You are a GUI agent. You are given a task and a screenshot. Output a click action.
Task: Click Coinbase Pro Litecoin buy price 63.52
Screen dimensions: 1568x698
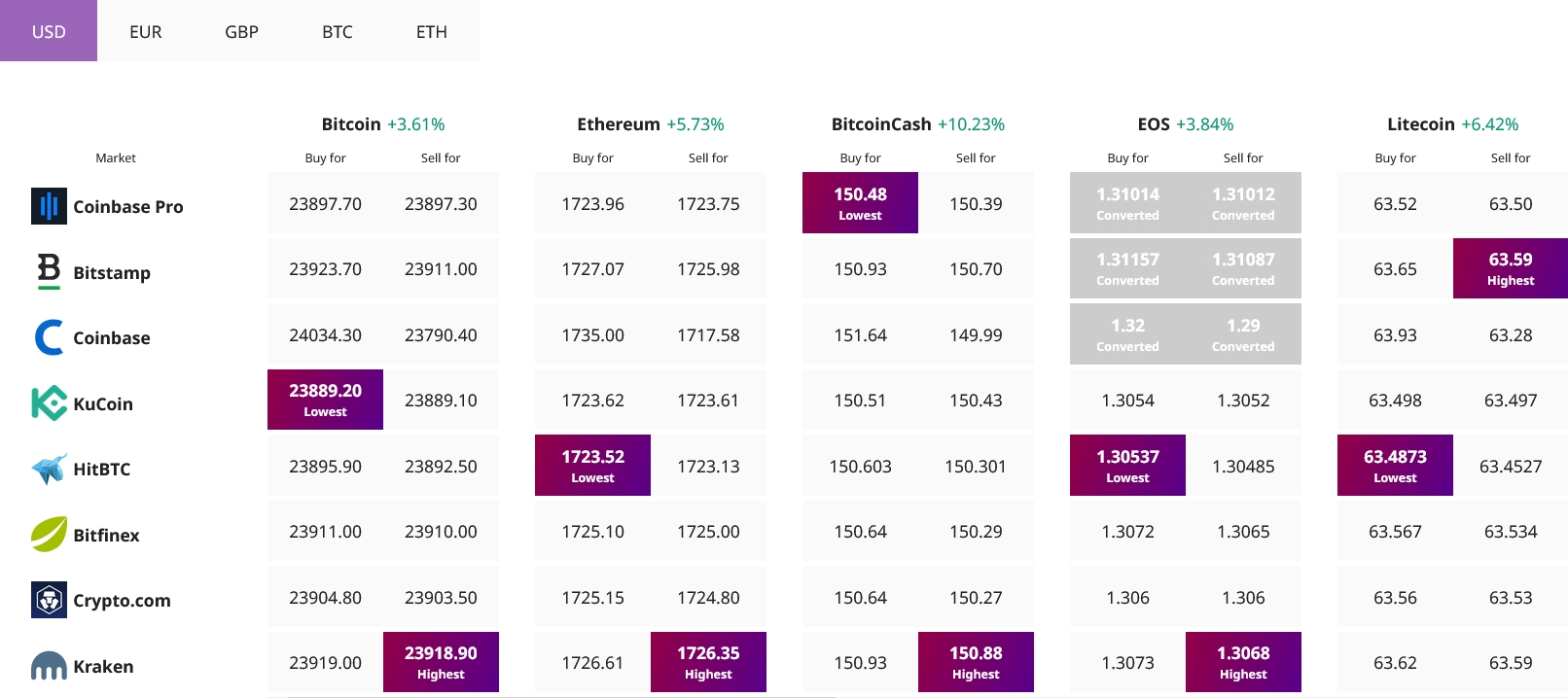(1395, 203)
